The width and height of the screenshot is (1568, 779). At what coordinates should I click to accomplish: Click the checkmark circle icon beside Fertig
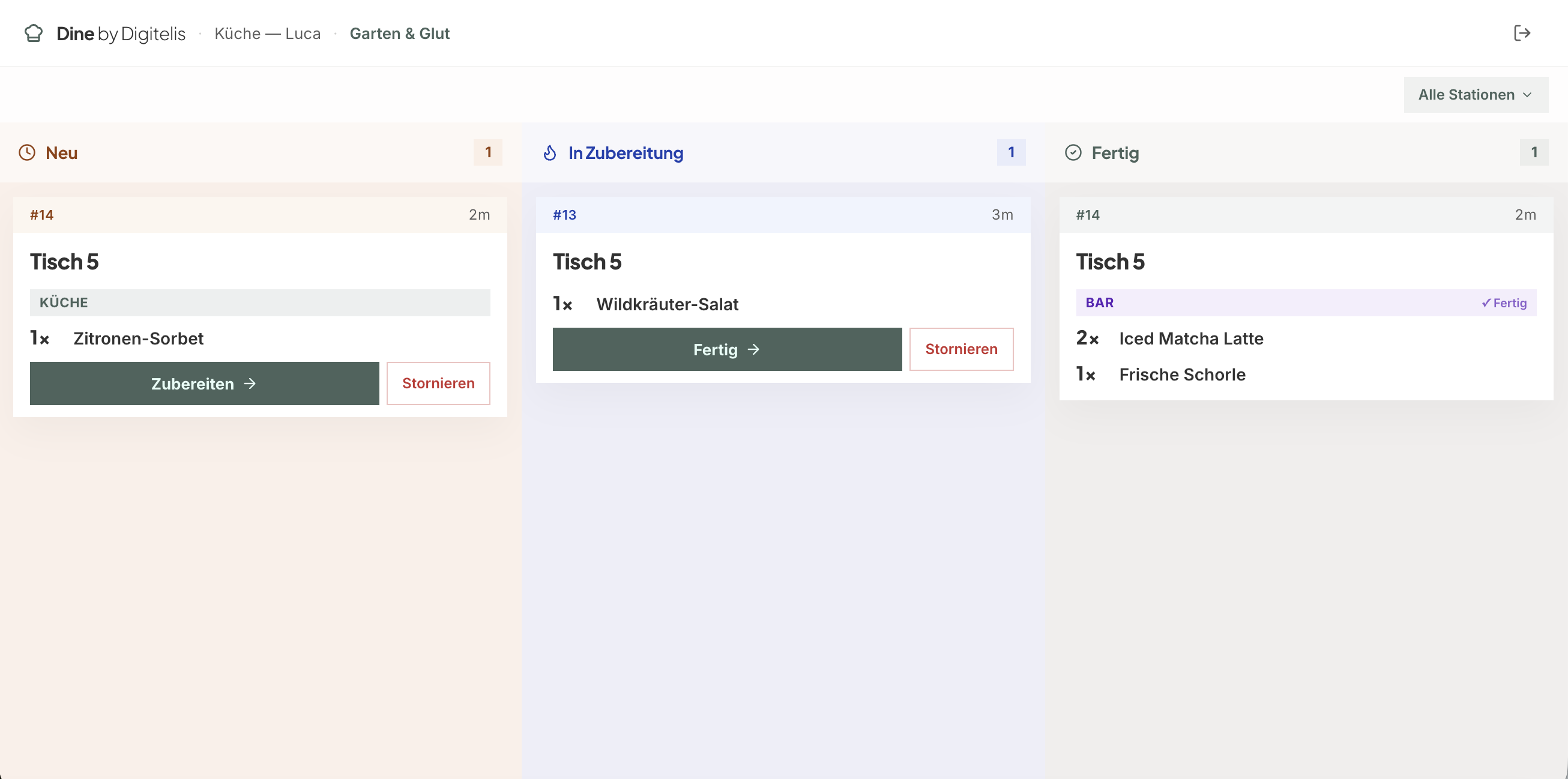tap(1073, 153)
